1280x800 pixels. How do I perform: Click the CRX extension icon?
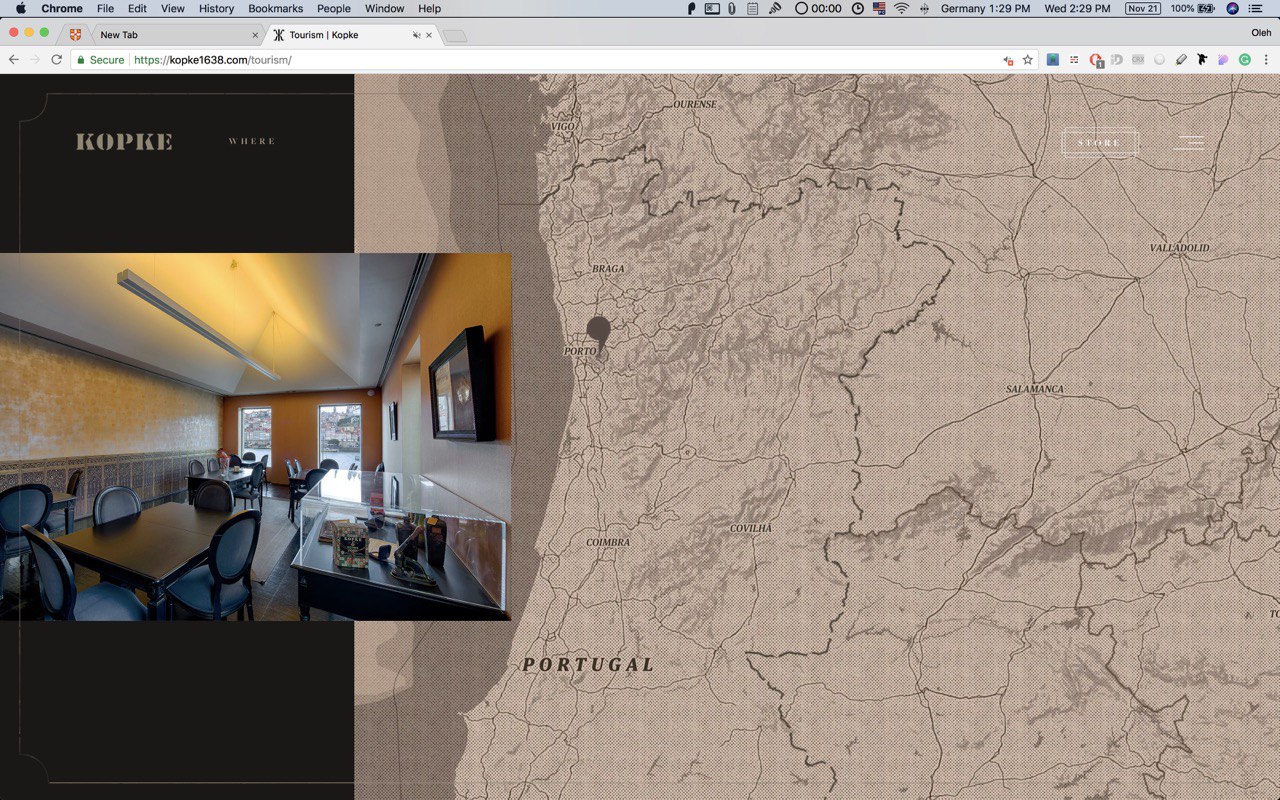click(x=1138, y=60)
